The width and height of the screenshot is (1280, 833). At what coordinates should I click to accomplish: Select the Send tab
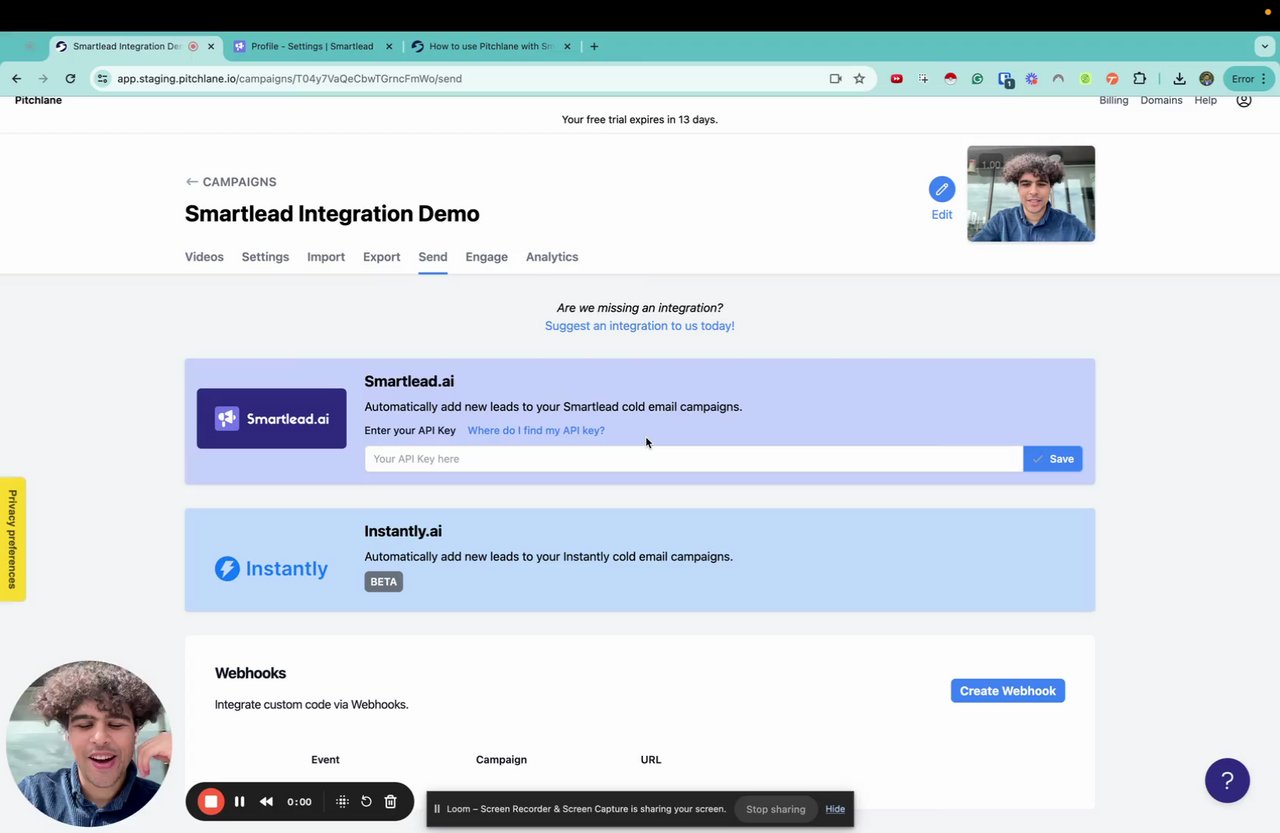tap(433, 257)
